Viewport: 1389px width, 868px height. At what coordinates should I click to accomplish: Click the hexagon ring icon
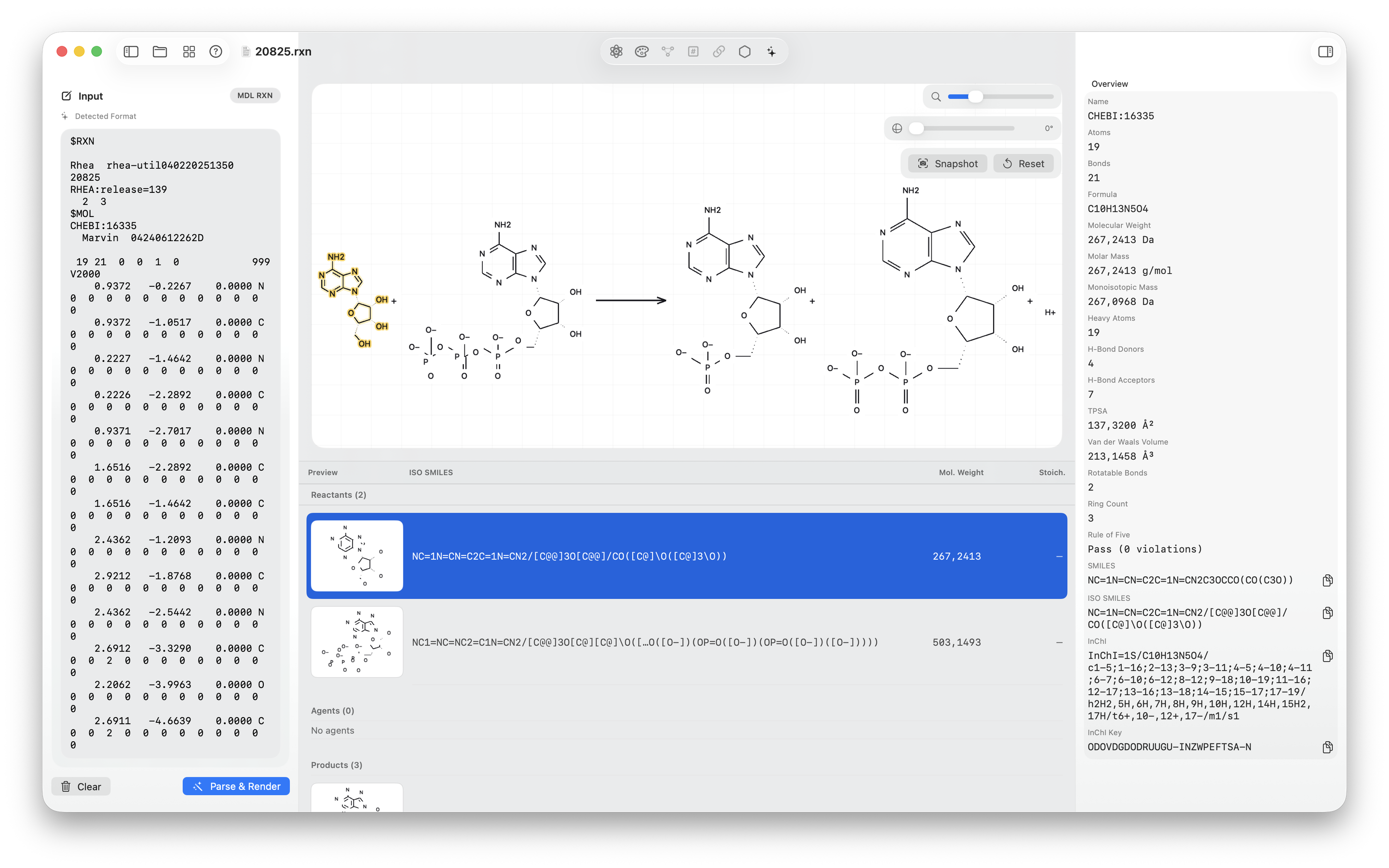tap(745, 52)
